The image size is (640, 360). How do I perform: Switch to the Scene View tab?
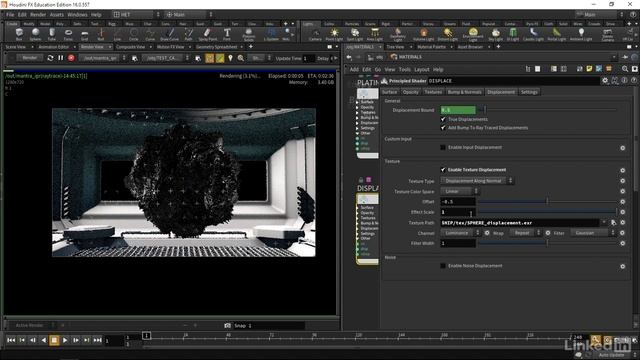pos(16,47)
